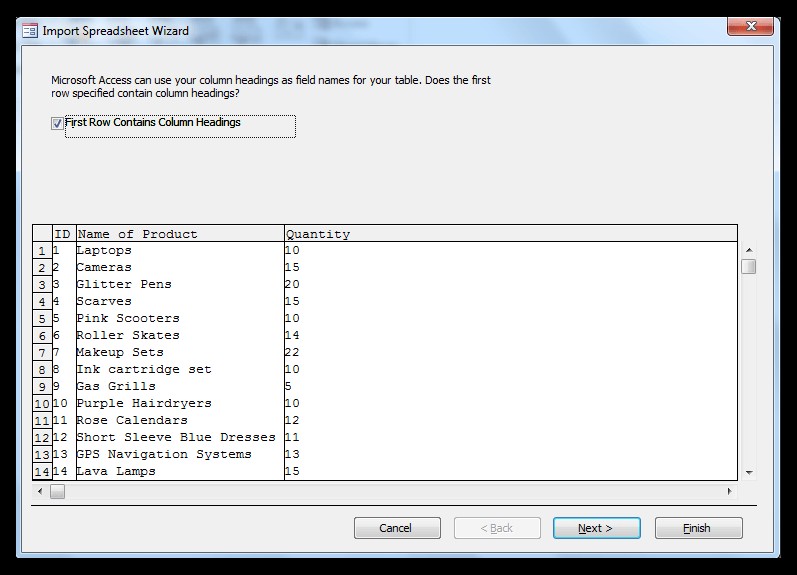Click the Cameras cell
Screen dimensions: 797x575
tap(180, 267)
